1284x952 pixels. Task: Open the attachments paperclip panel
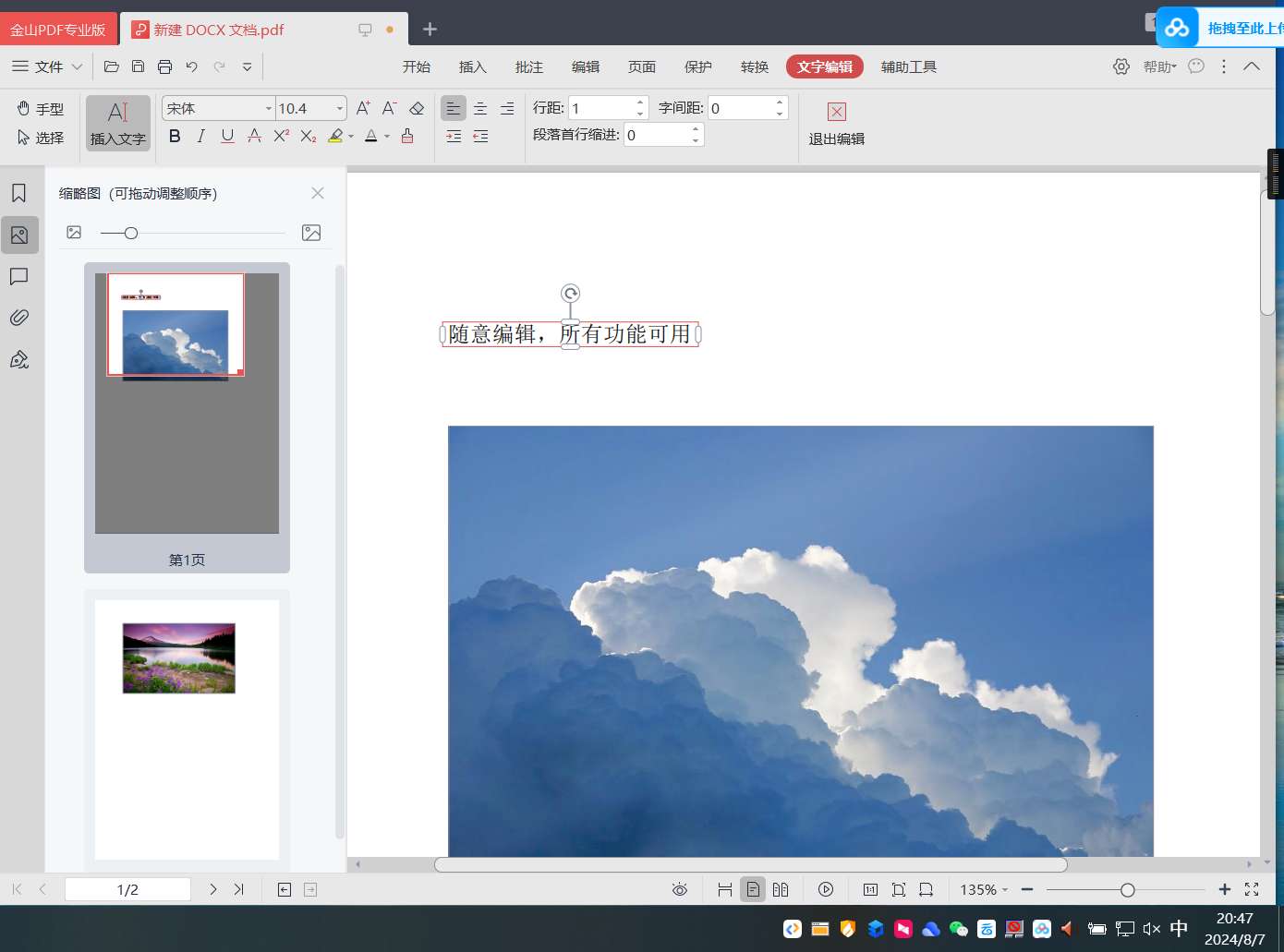coord(18,318)
